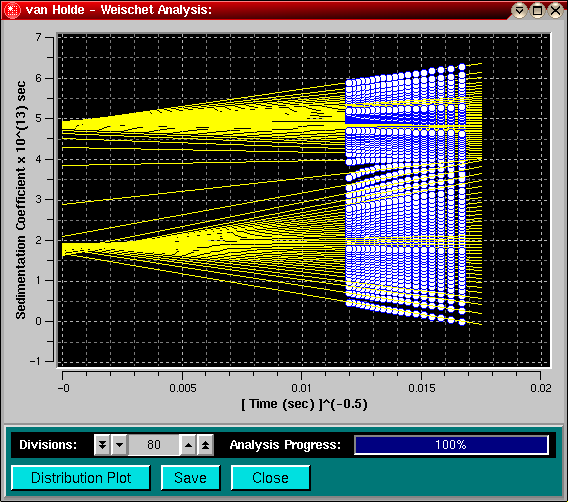The width and height of the screenshot is (568, 502).
Task: Click the Divisions value field showing 80
Action: tap(154, 445)
